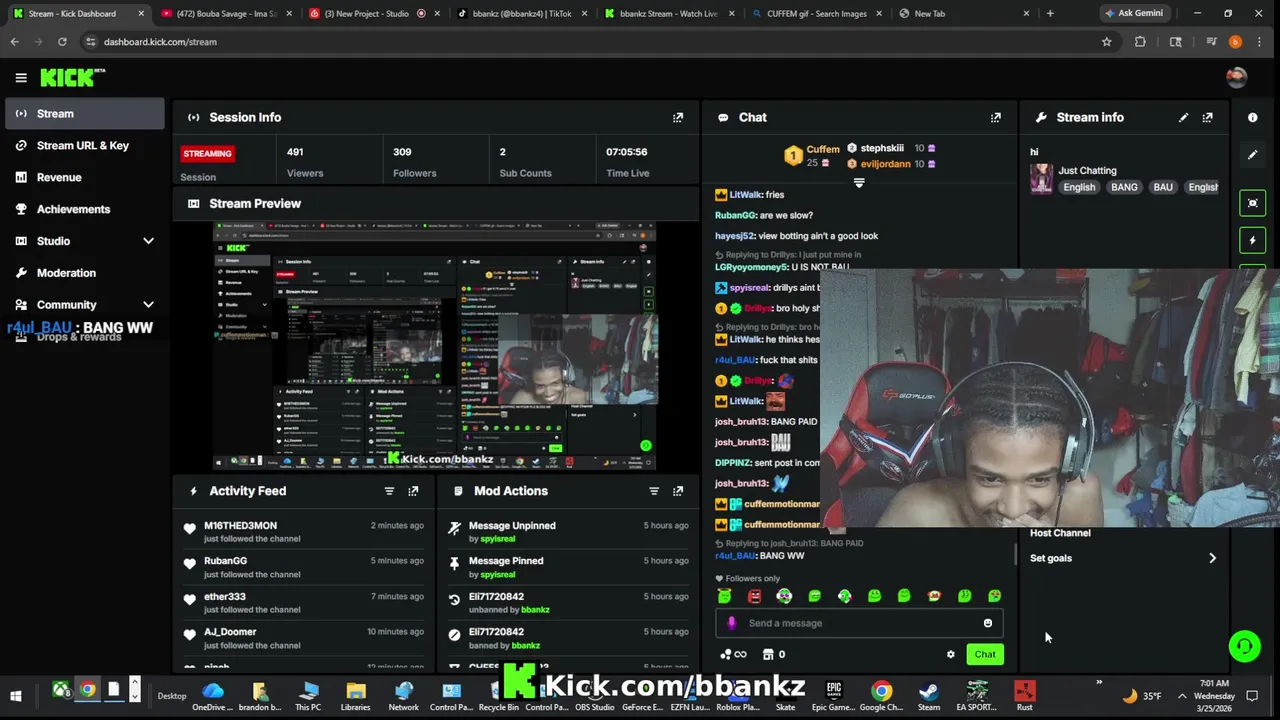Select the red angry emote
This screenshot has width=1280, height=720.
point(754,596)
